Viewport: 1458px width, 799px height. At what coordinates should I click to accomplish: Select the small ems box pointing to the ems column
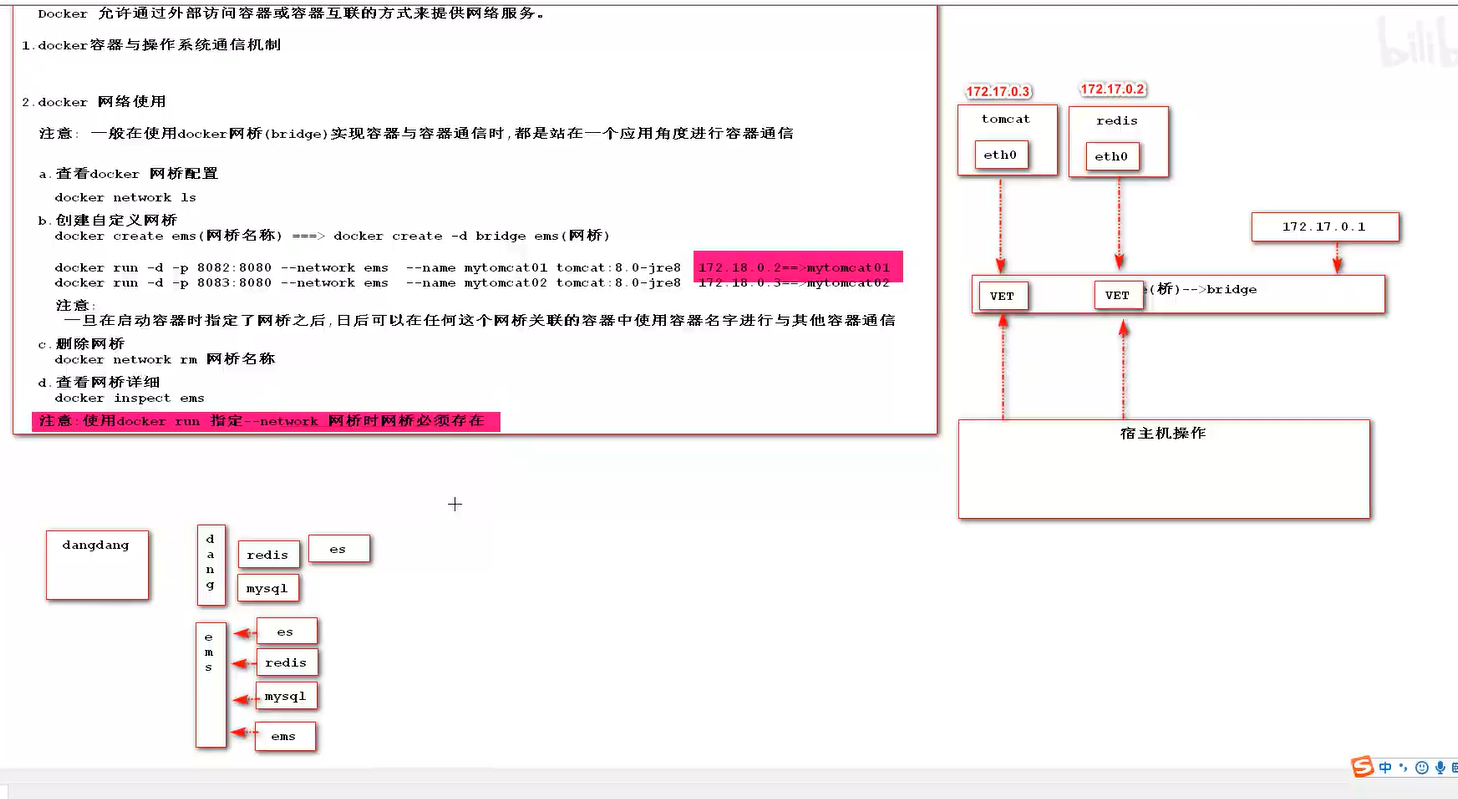tap(285, 736)
